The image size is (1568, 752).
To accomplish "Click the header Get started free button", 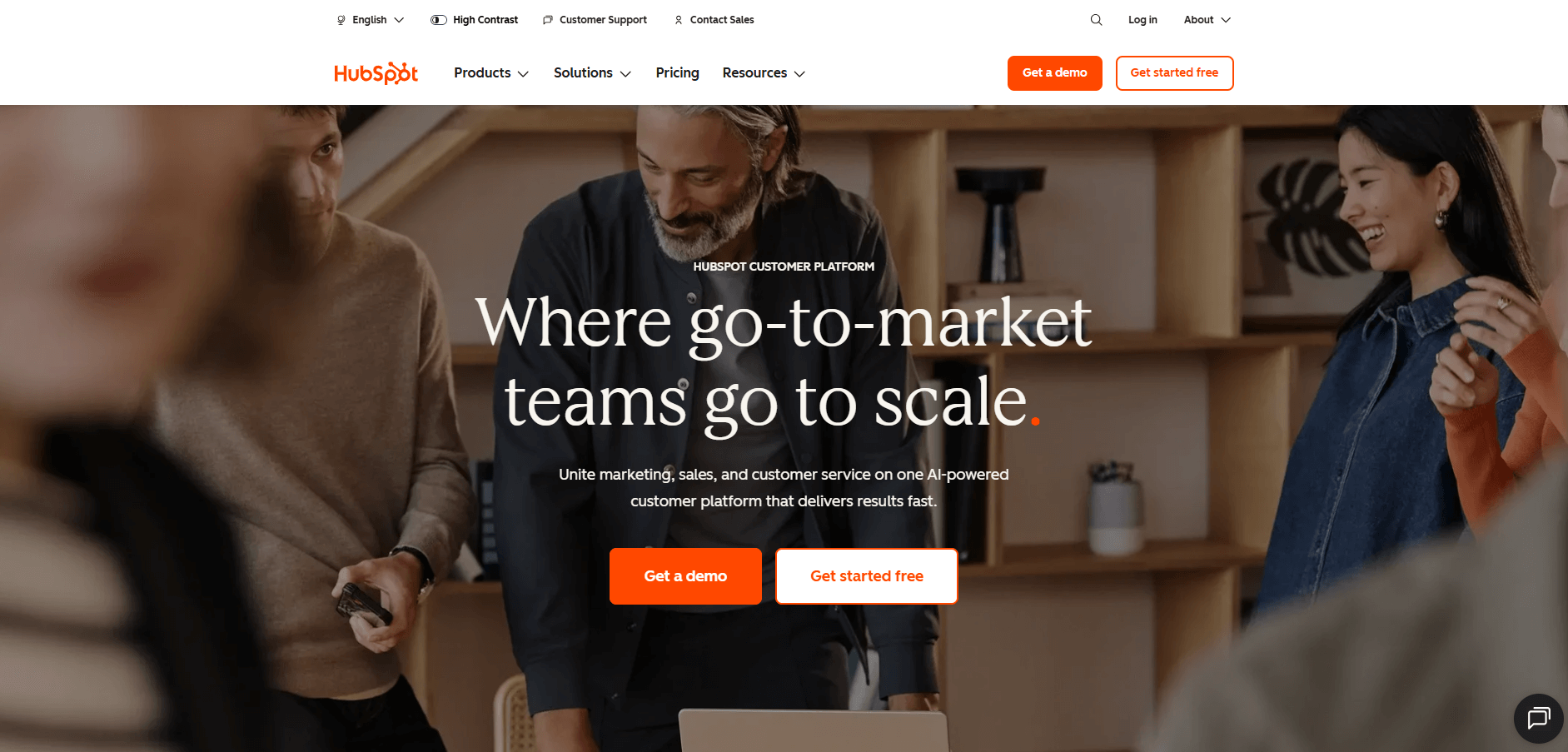I will click(1174, 73).
